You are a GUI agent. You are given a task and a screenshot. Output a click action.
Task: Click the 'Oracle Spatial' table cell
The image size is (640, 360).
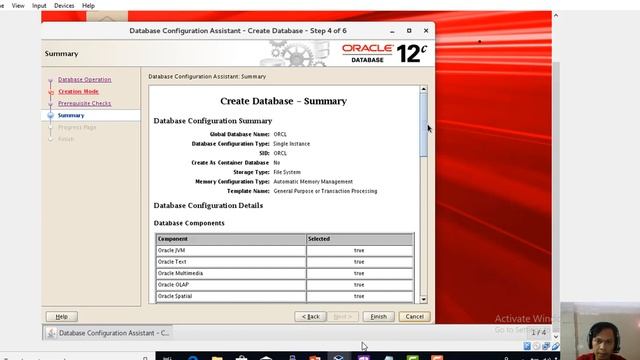click(x=231, y=296)
